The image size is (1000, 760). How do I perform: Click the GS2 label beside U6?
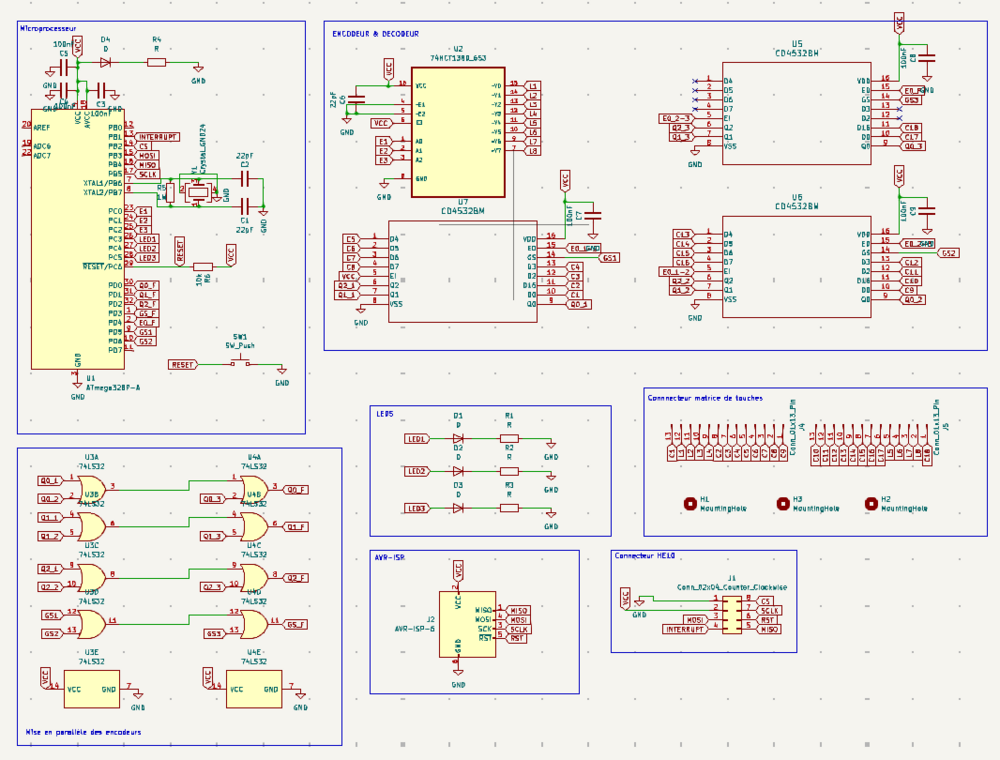pos(948,253)
